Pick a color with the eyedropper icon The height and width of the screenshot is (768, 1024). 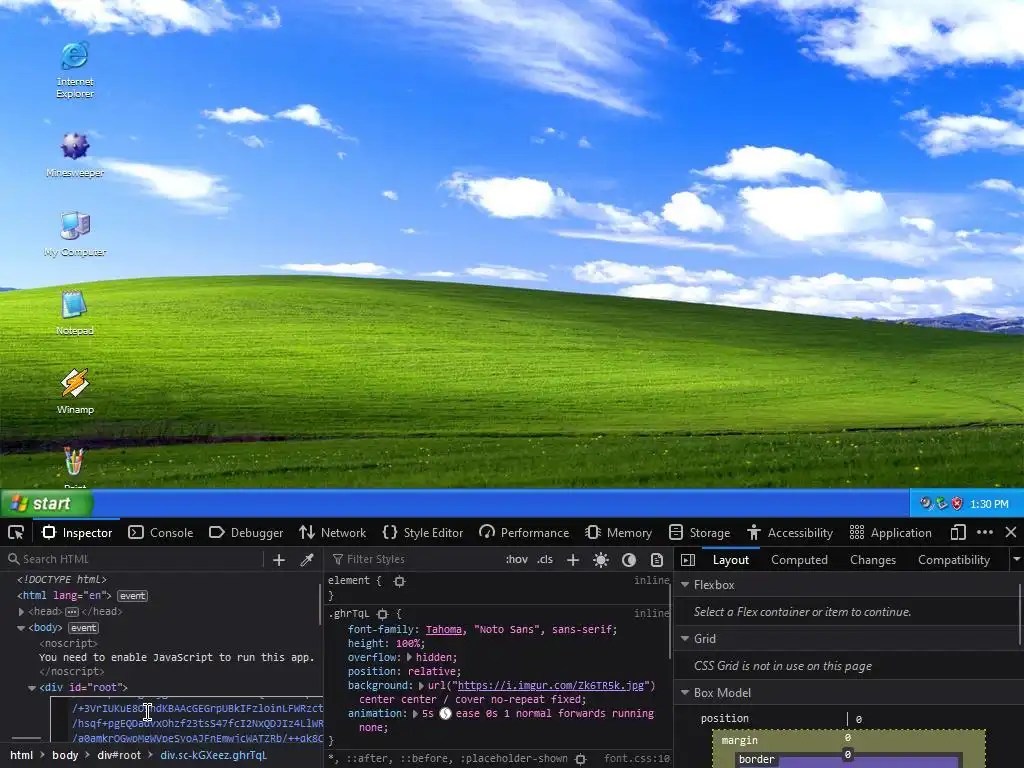click(307, 560)
